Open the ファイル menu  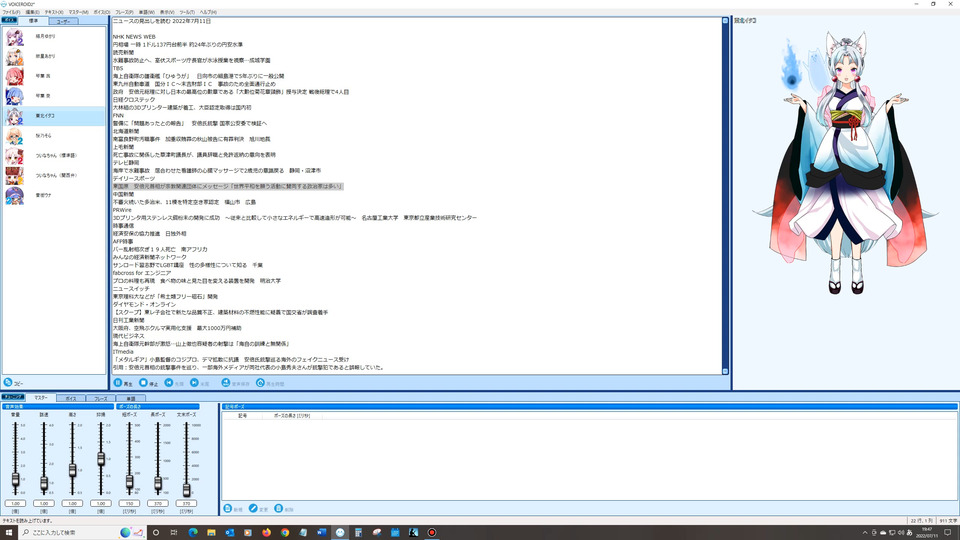[11, 12]
